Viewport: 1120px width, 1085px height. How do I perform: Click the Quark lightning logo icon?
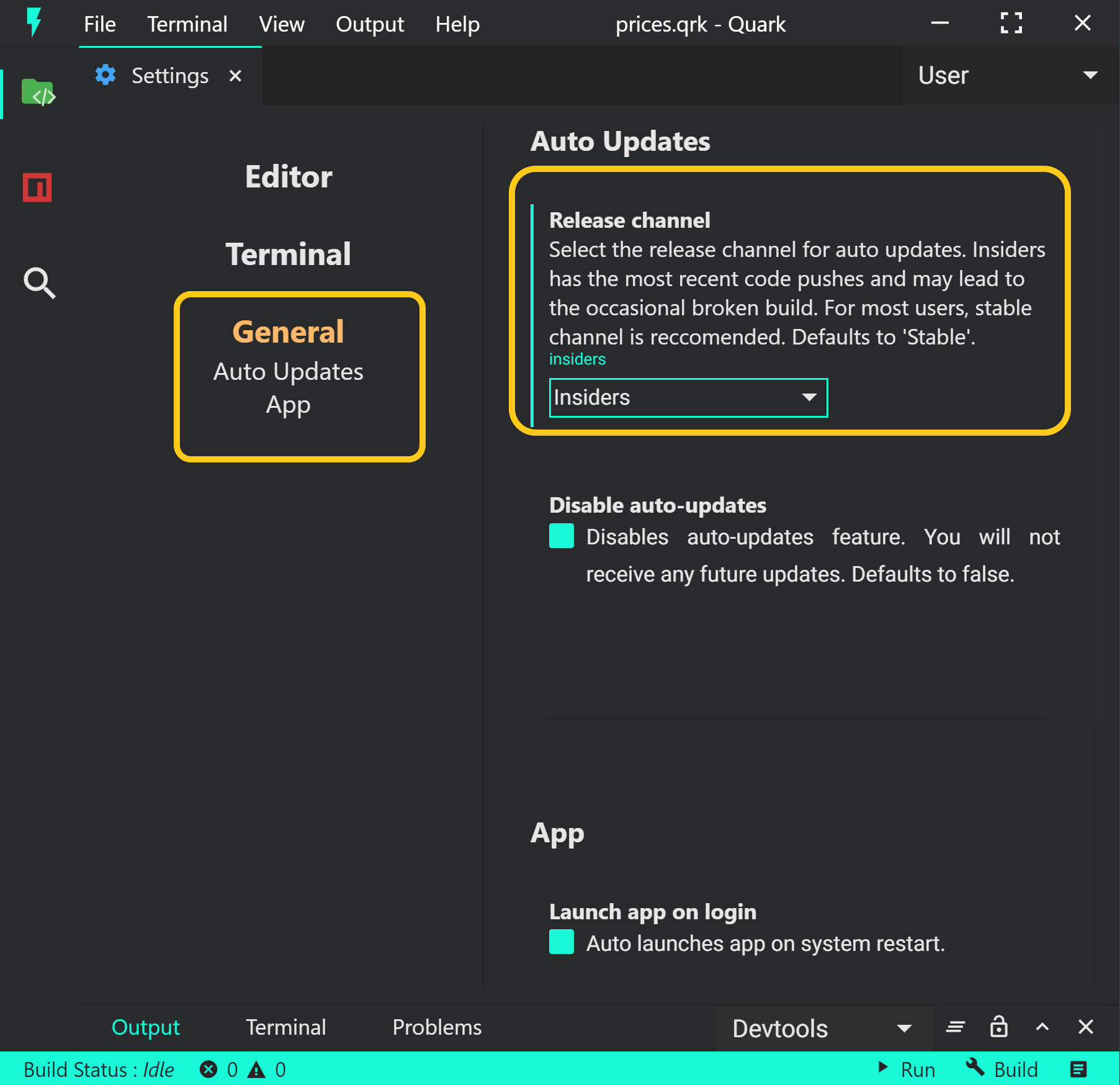pyautogui.click(x=34, y=23)
